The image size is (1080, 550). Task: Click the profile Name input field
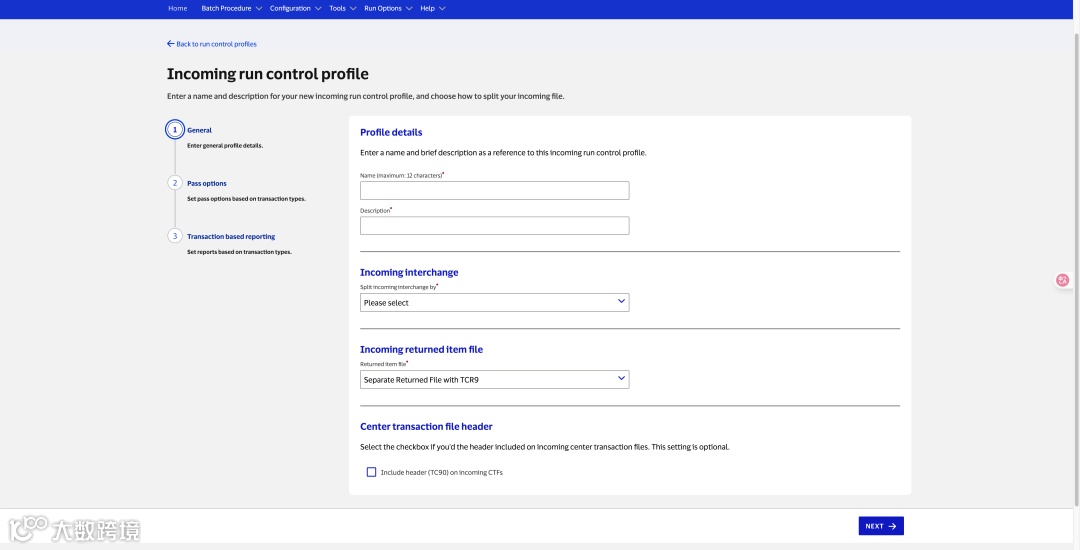pyautogui.click(x=494, y=190)
